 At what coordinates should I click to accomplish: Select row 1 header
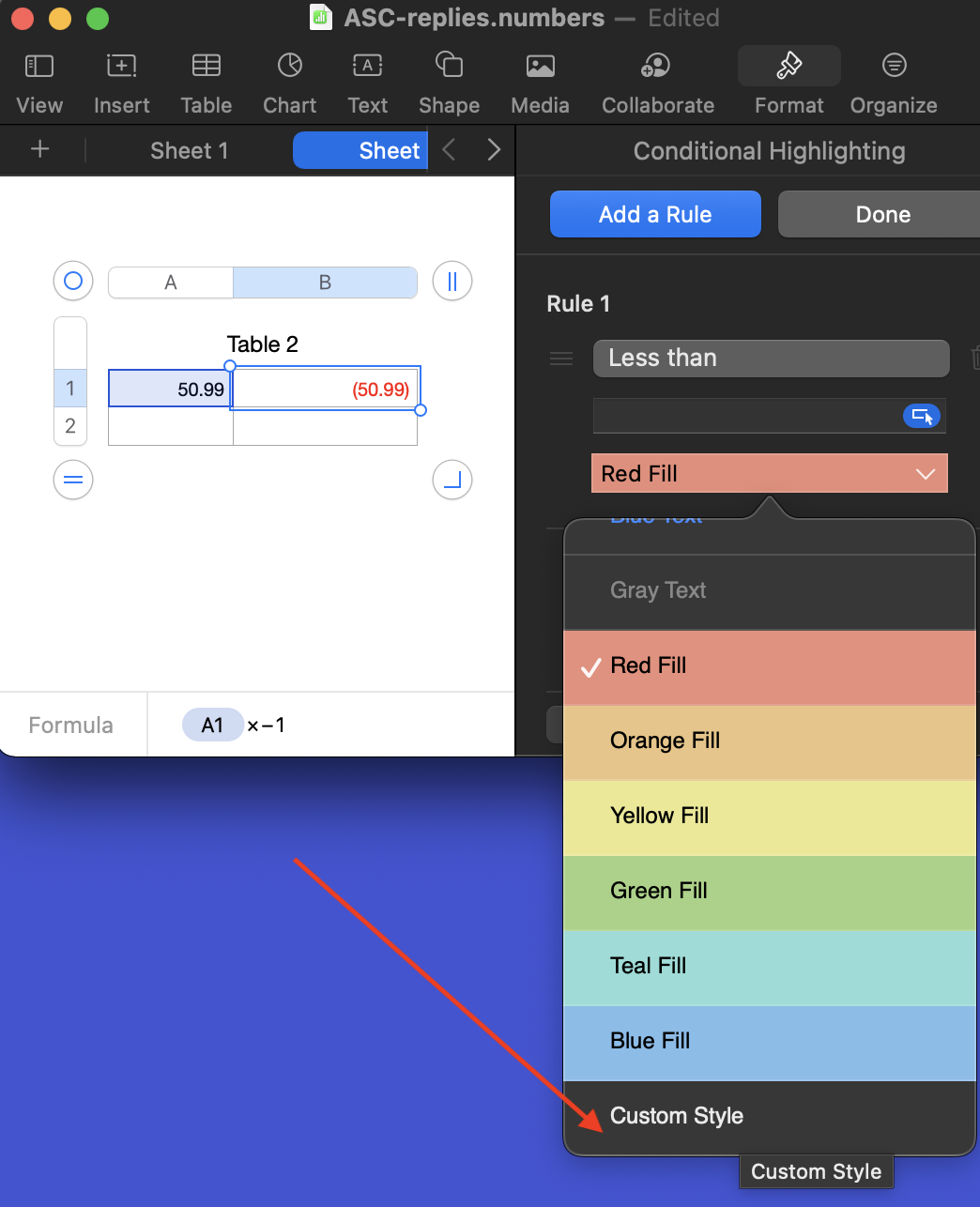point(70,389)
